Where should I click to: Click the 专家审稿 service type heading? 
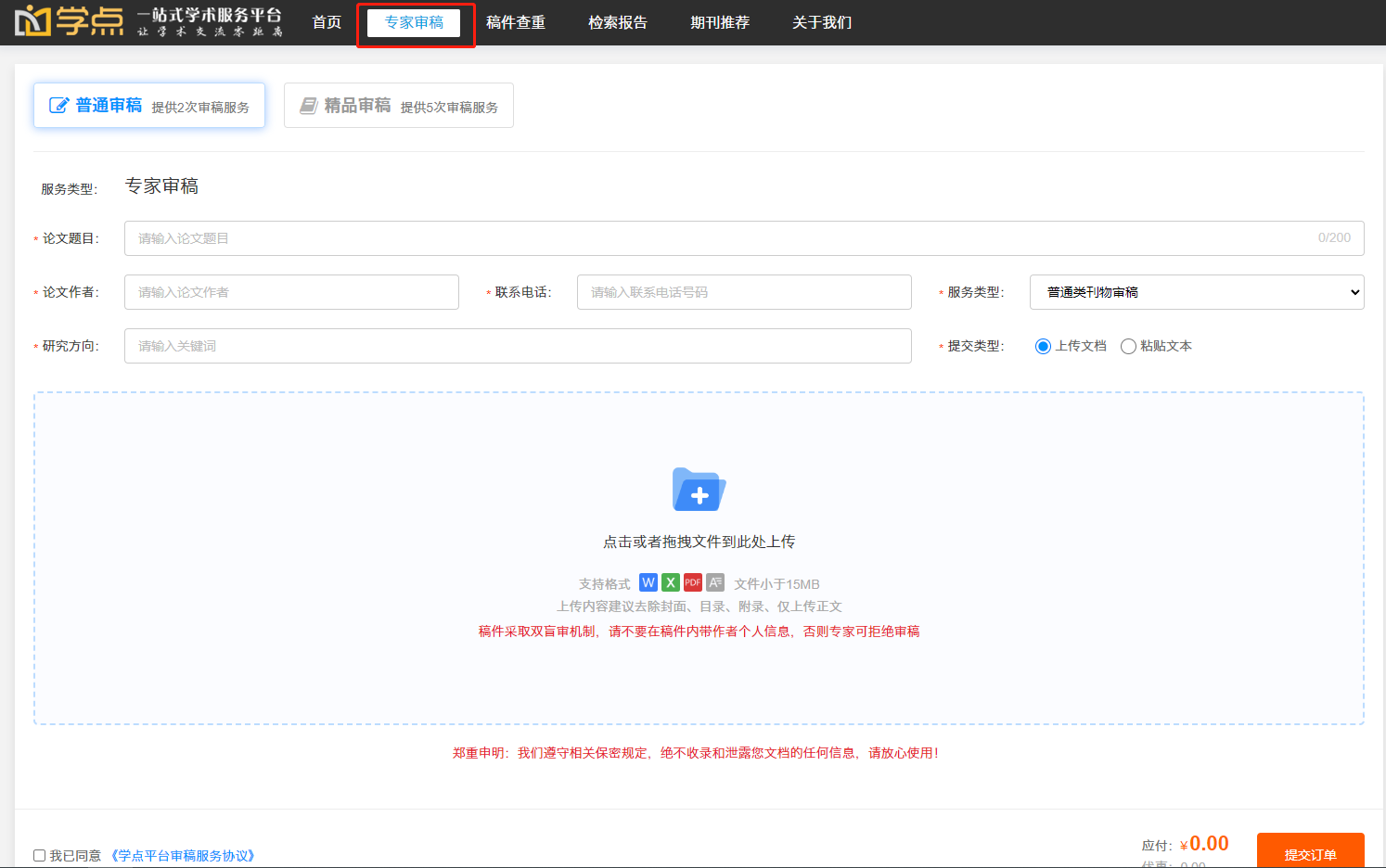161,186
